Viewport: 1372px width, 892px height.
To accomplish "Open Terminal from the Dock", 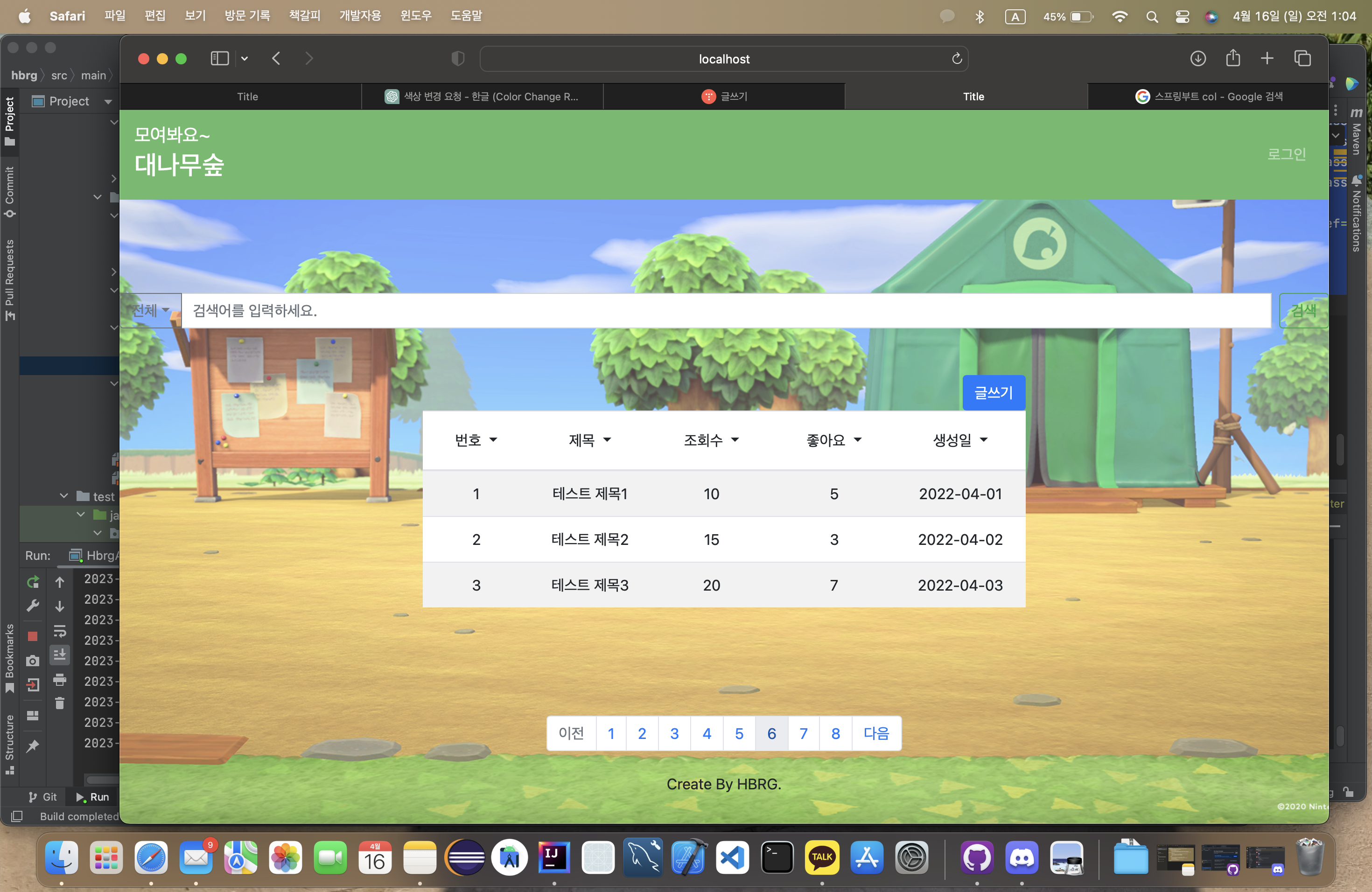I will pos(777,857).
